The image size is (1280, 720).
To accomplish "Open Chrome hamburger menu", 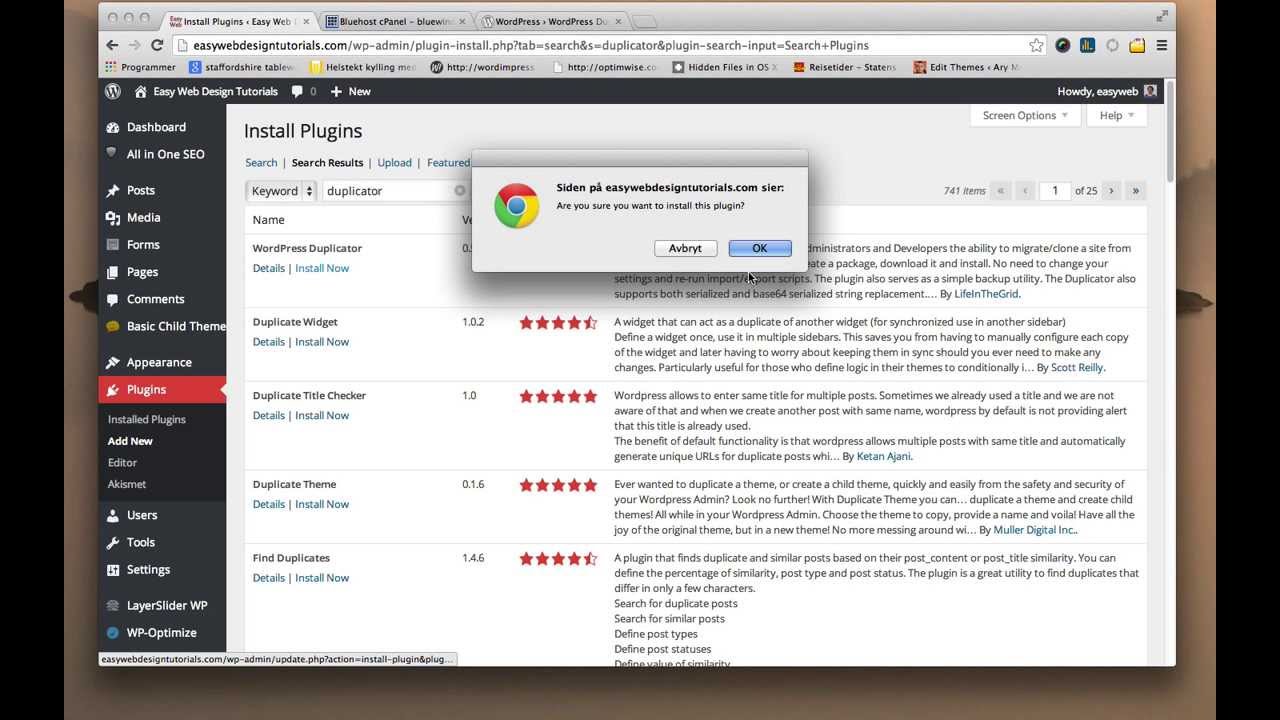I will (x=1161, y=45).
